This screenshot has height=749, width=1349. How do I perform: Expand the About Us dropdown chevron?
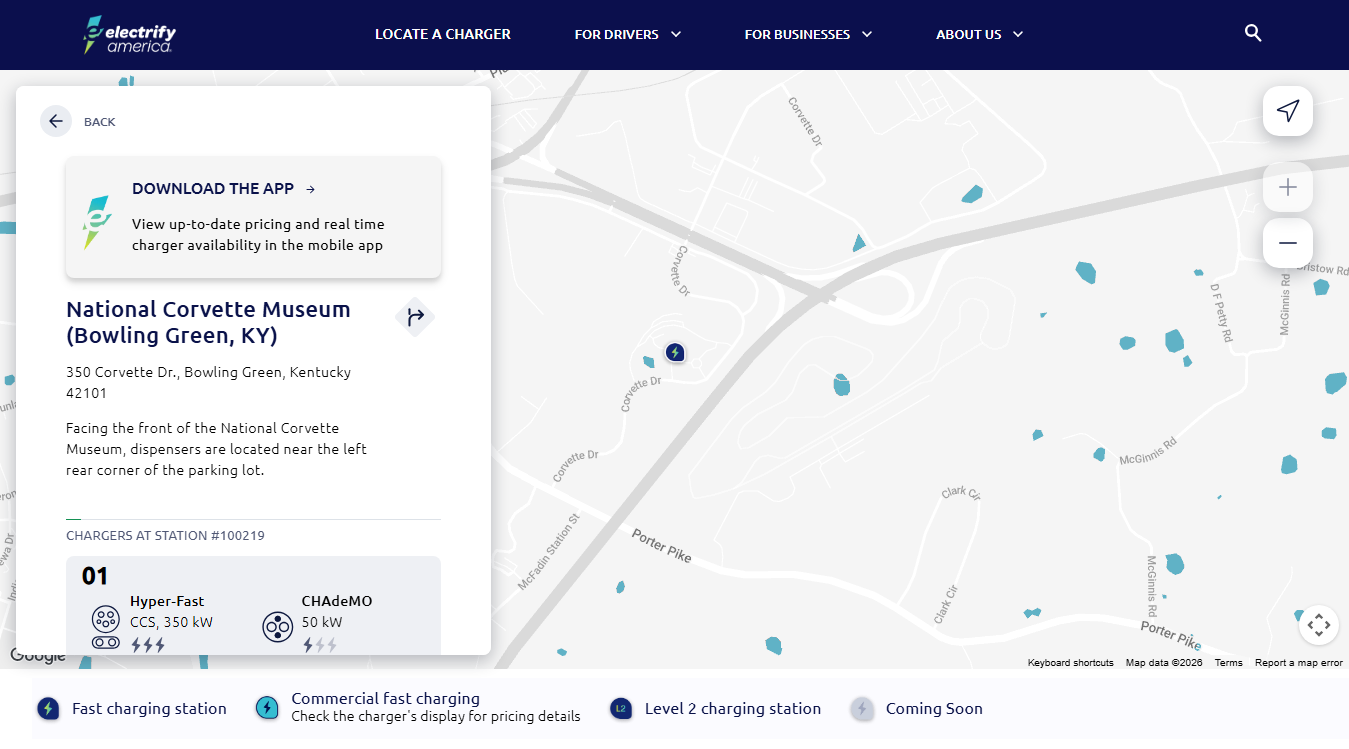(x=1018, y=34)
